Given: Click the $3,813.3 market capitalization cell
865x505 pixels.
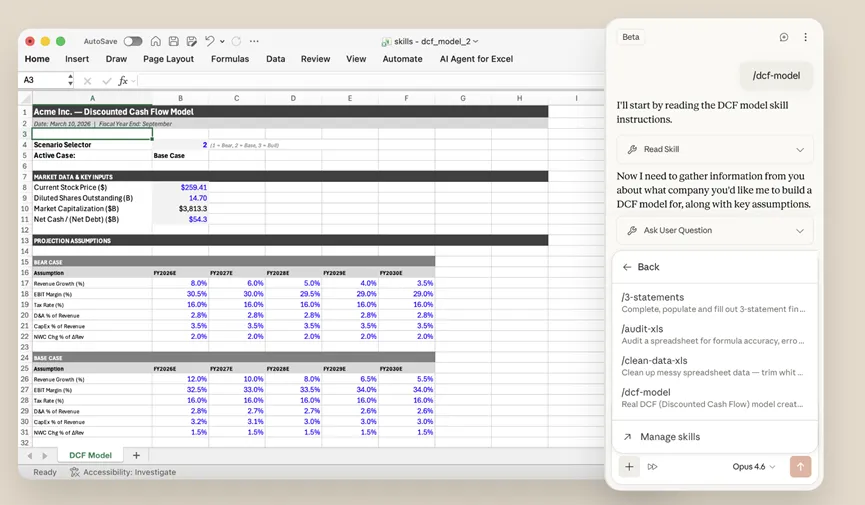Looking at the screenshot, I should coord(180,209).
